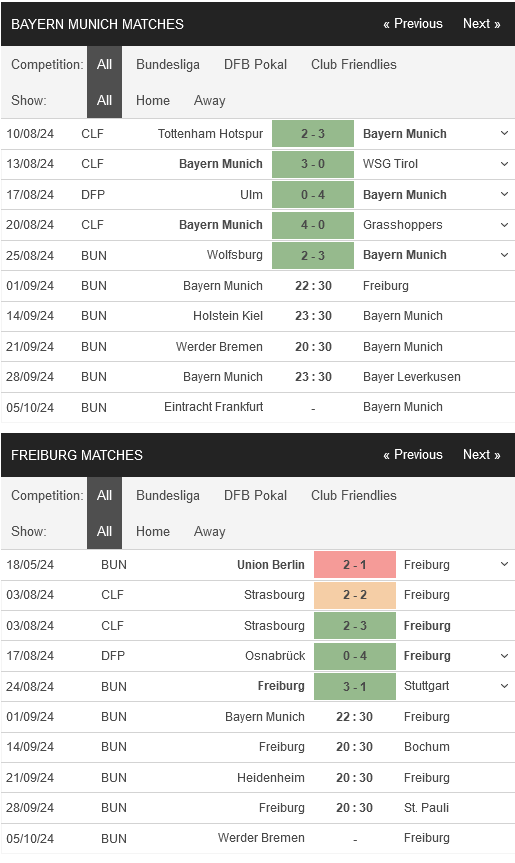515x863 pixels.
Task: Expand the Union Berlin match row chevron
Action: (x=504, y=564)
